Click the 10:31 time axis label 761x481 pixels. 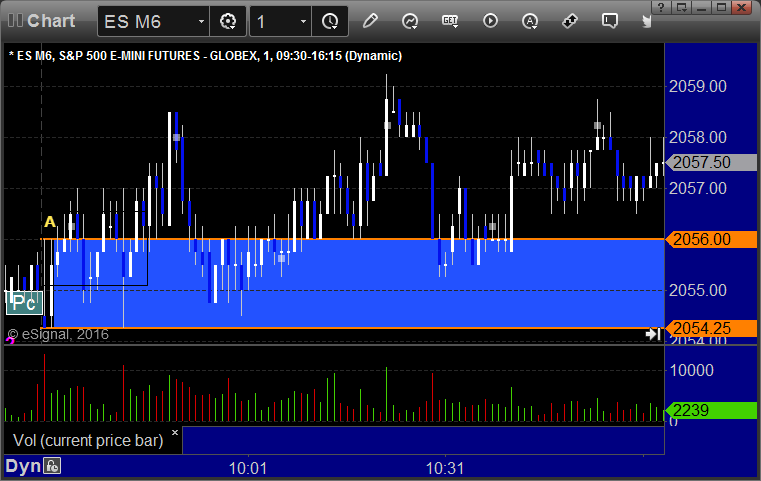tap(445, 468)
